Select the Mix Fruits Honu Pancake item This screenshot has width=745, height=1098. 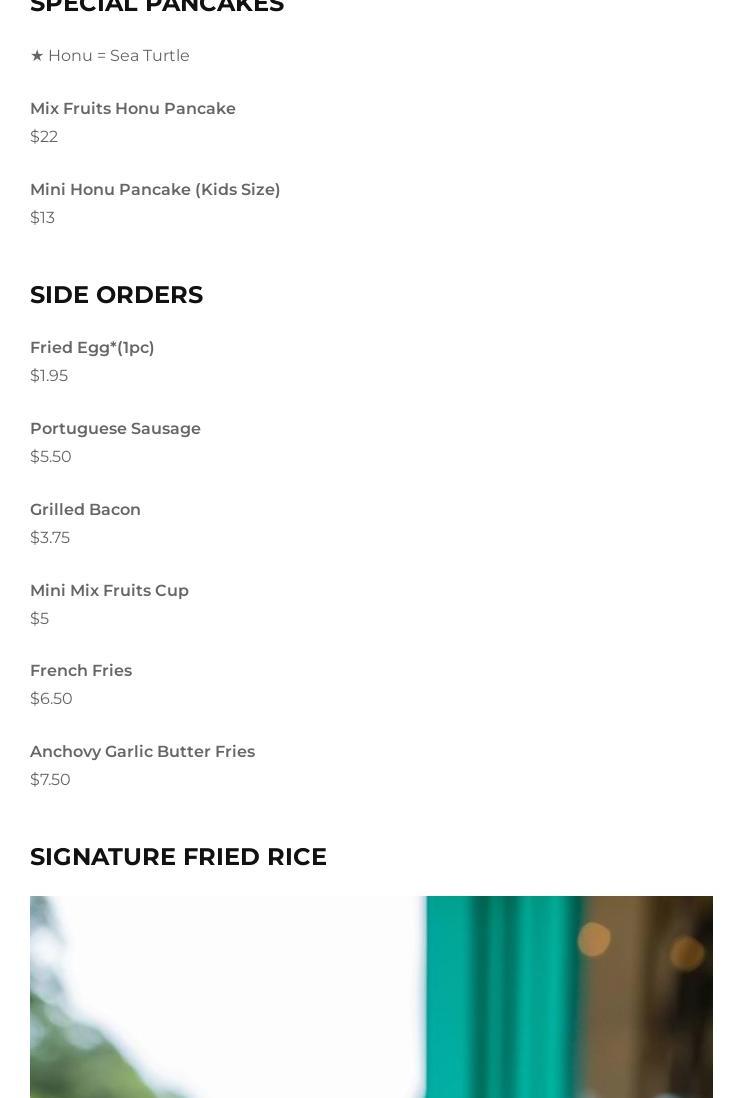(133, 109)
